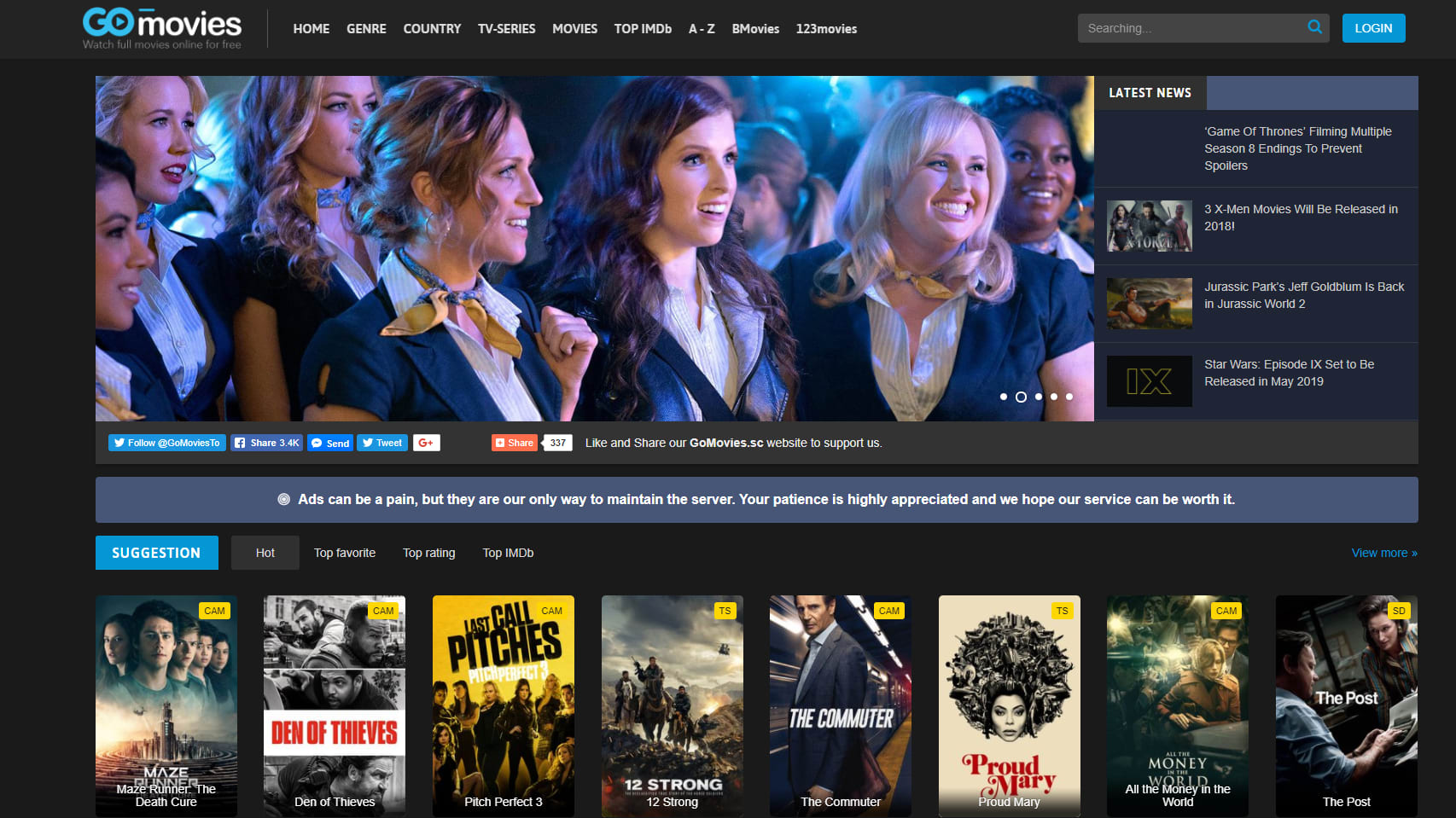Go to the TV-SERIES page
Image resolution: width=1456 pixels, height=818 pixels.
coord(507,29)
